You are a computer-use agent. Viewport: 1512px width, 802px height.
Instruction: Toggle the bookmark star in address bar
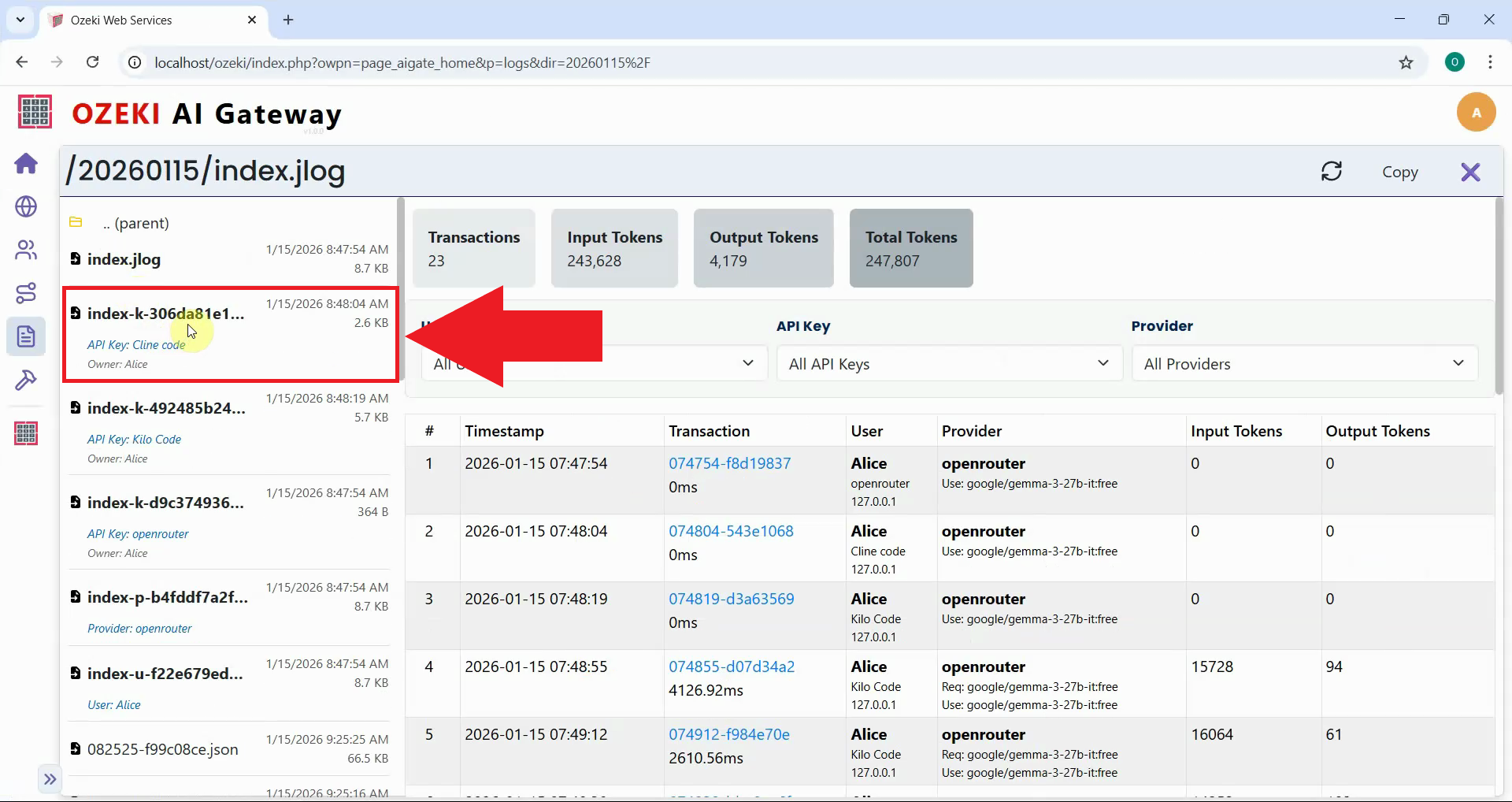click(x=1406, y=62)
